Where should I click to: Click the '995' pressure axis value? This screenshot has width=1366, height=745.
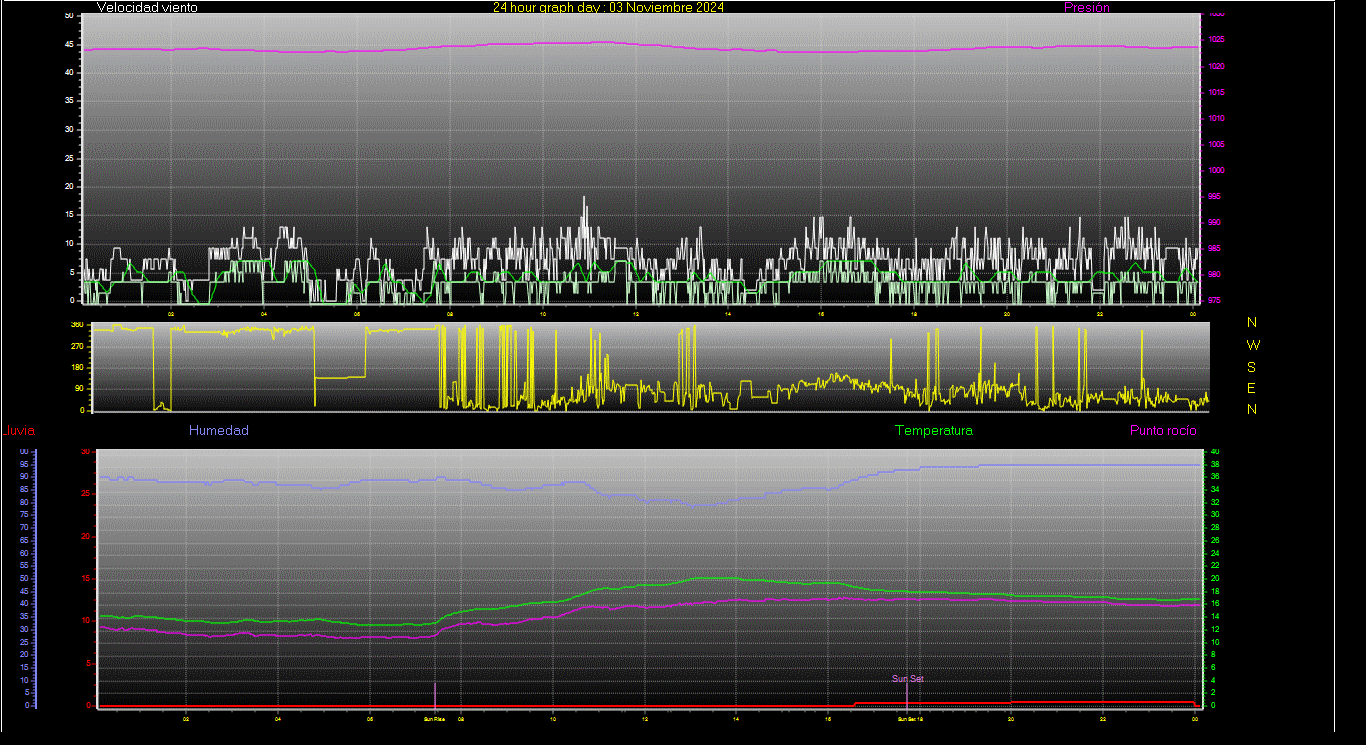[1214, 196]
